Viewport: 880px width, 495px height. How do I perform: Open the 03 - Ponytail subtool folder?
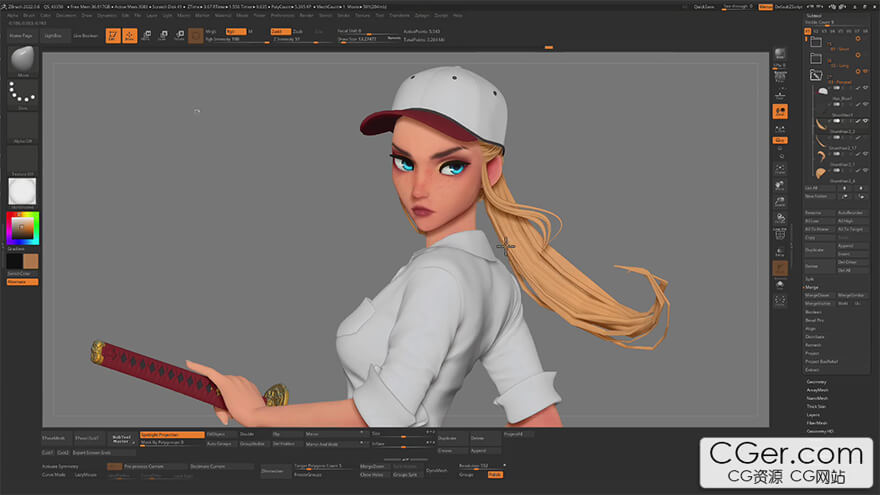(x=816, y=75)
